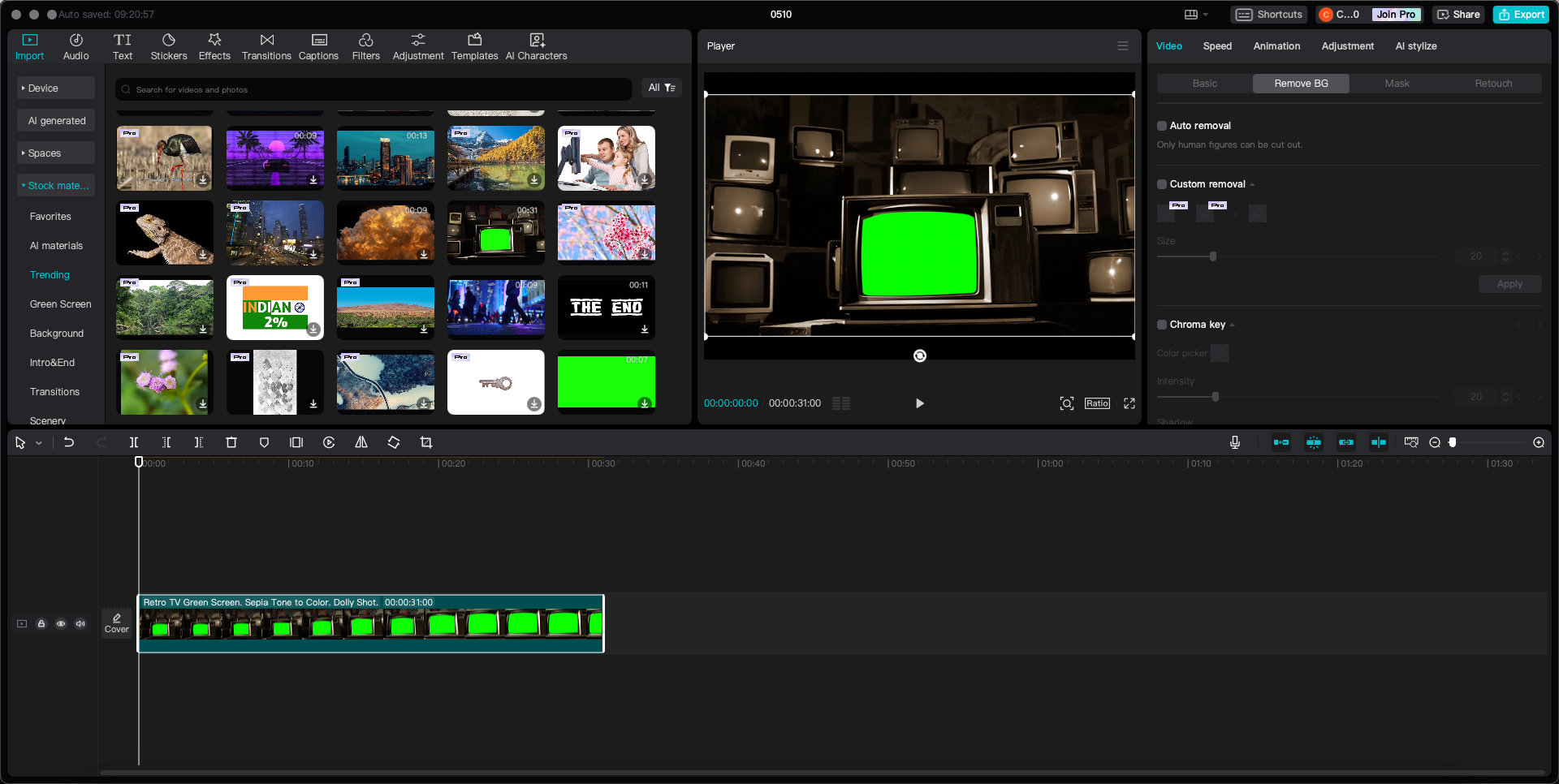Click the Apply button under Custom removal

1509,284
